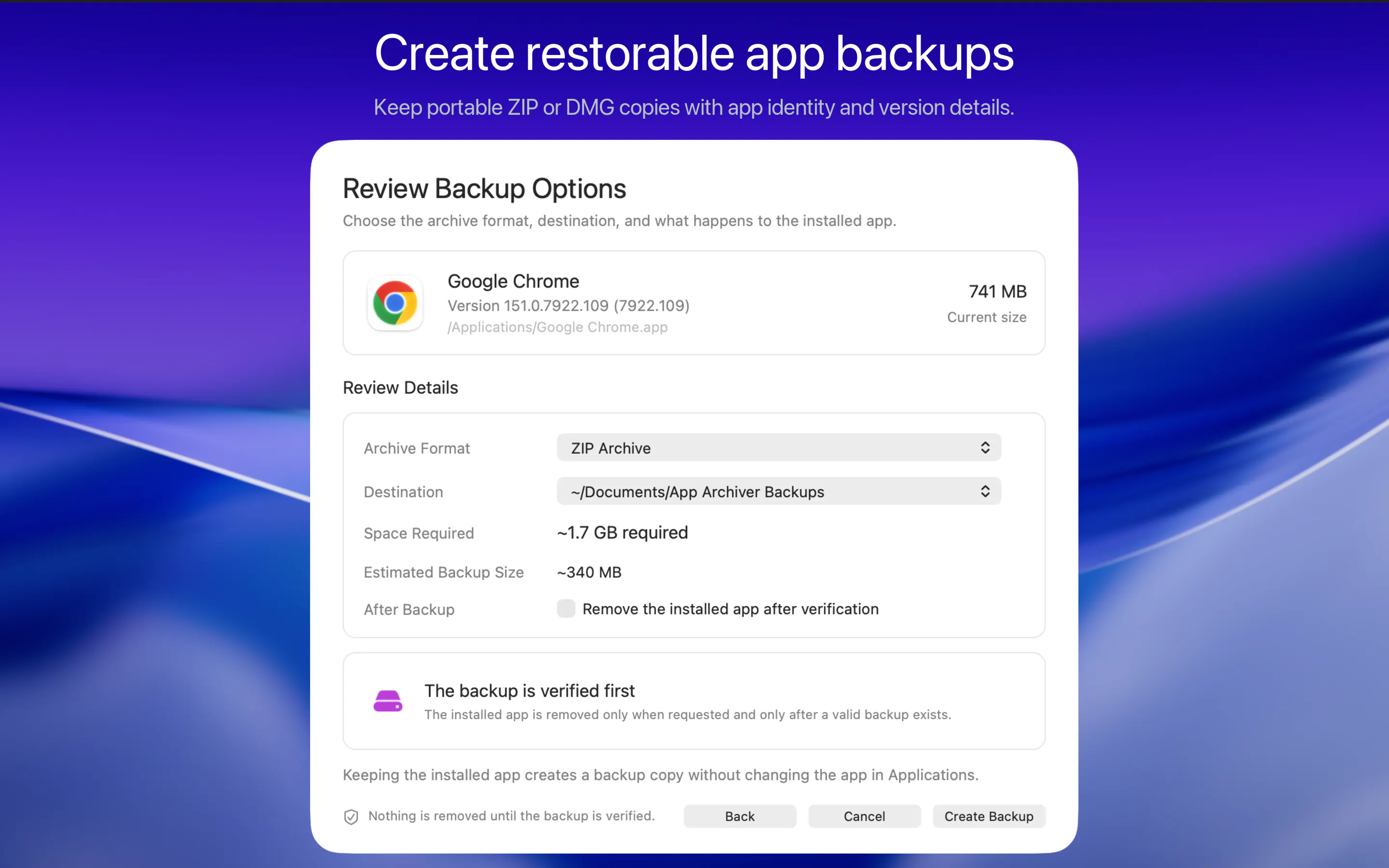Click the Estimated Backup Size label
The image size is (1389, 868).
[x=444, y=572]
